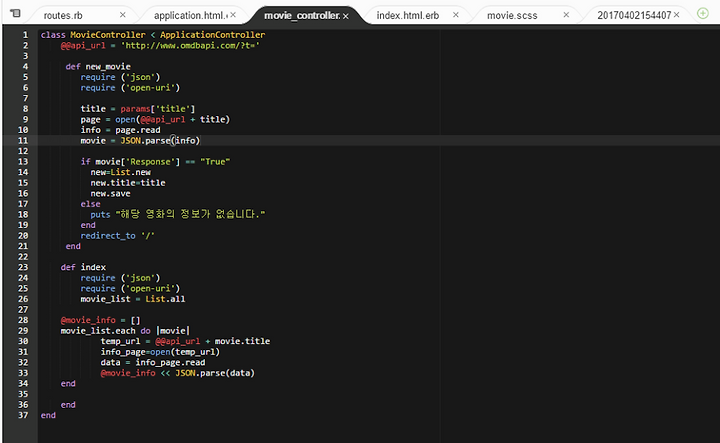
Task: Close the index.html.erb tab
Action: pos(456,15)
